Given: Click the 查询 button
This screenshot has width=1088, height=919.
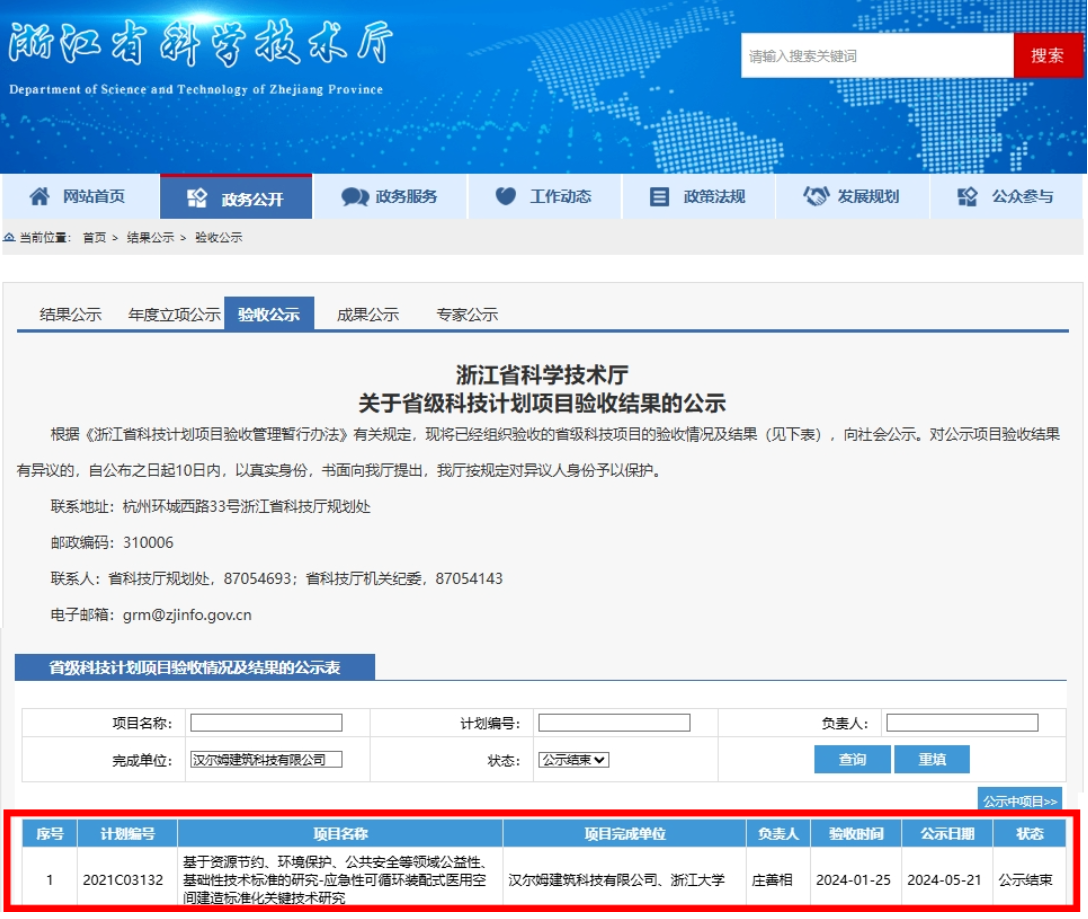Looking at the screenshot, I should [852, 759].
